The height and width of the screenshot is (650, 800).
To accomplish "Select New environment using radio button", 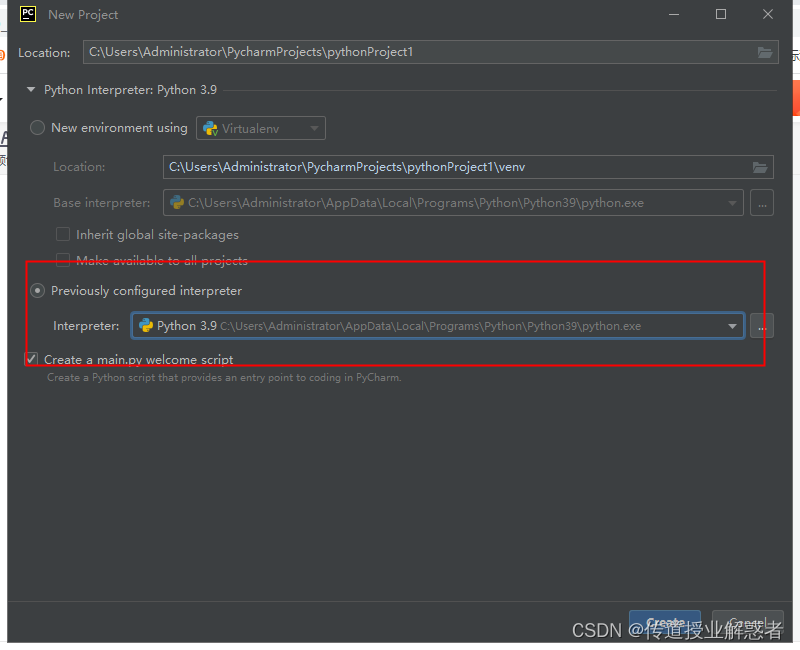I will coord(38,128).
